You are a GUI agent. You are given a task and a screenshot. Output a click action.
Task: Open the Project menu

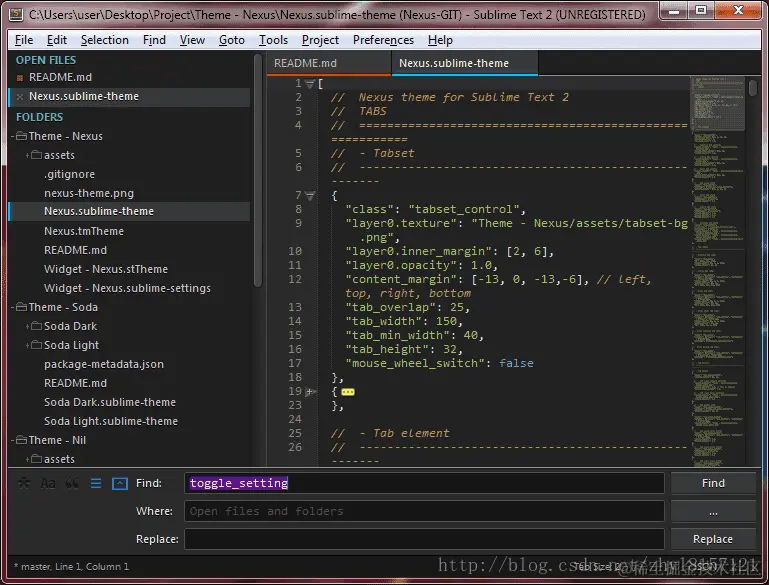tap(320, 40)
